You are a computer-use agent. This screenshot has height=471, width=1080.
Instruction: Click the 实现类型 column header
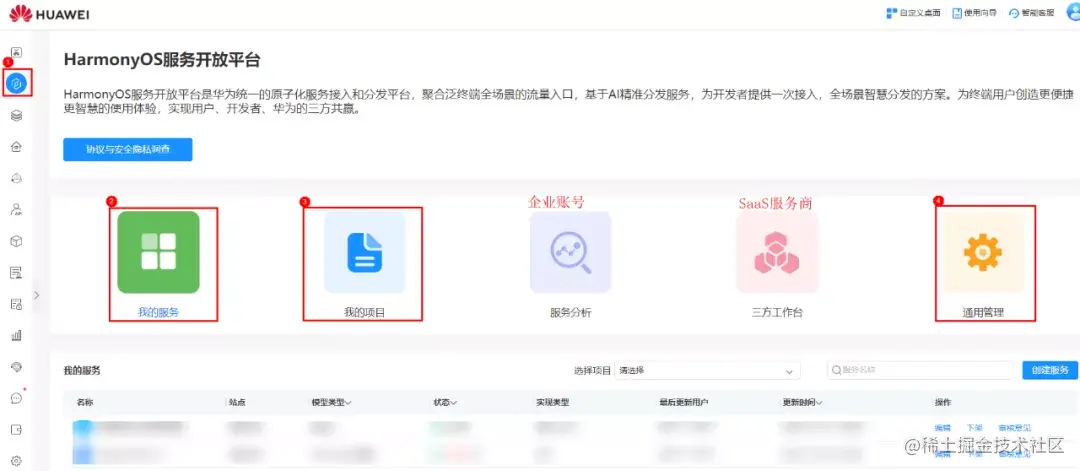pyautogui.click(x=552, y=403)
